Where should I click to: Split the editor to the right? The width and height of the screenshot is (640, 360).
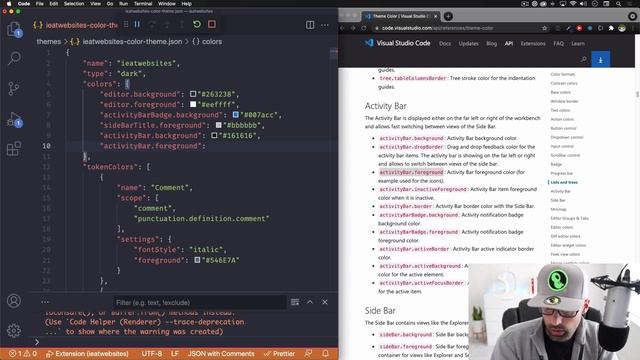(x=310, y=25)
